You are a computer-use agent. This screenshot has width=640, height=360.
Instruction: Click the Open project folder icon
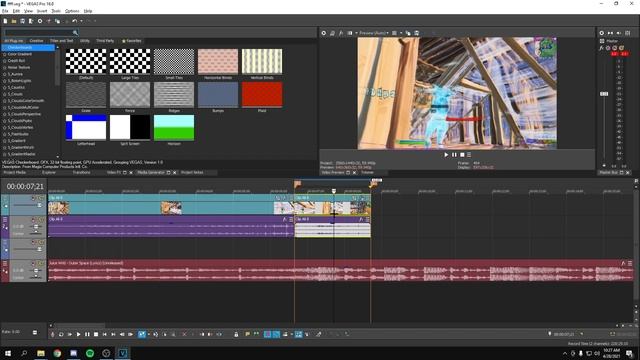tap(14, 21)
